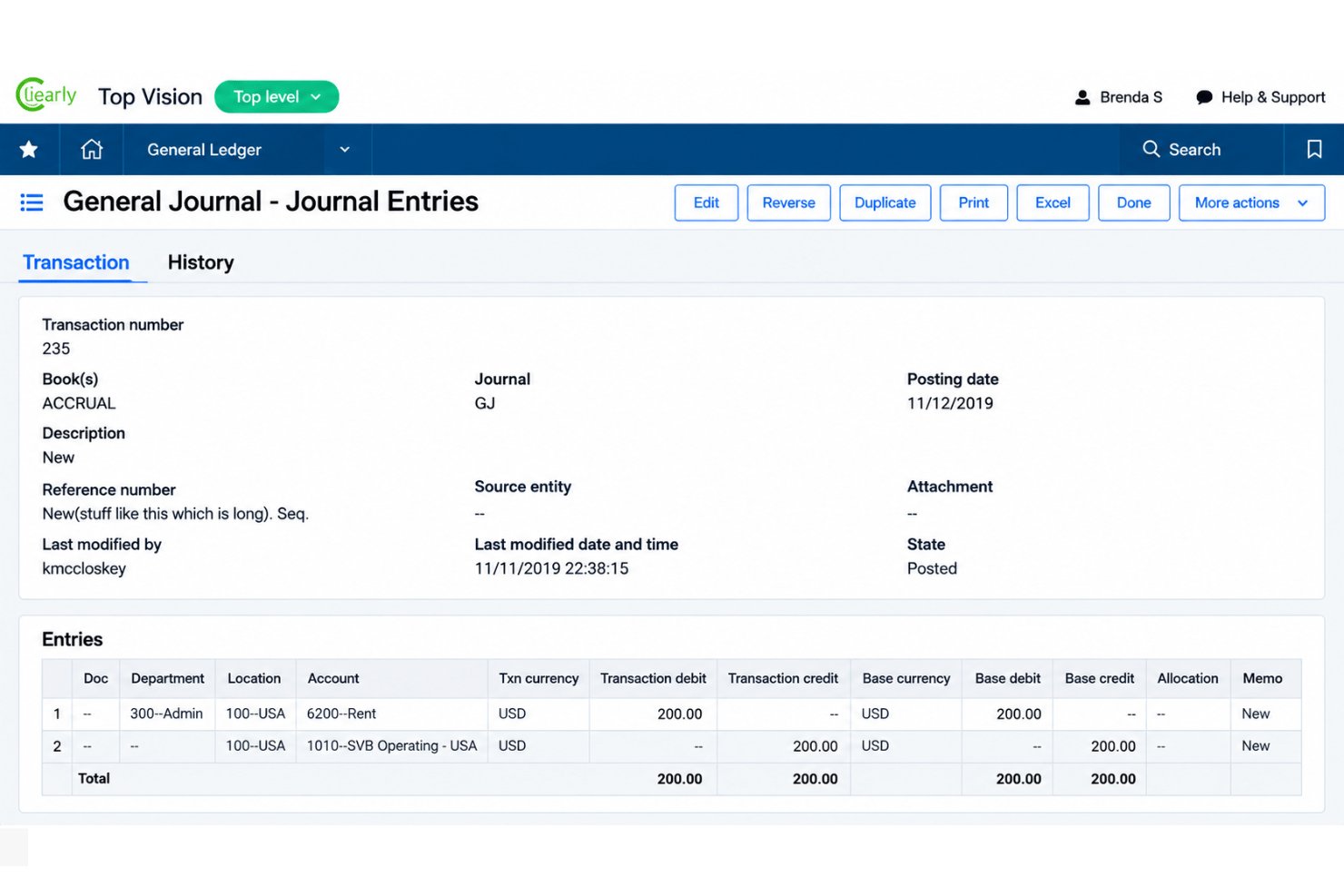Duplicate this journal entry

tap(884, 202)
